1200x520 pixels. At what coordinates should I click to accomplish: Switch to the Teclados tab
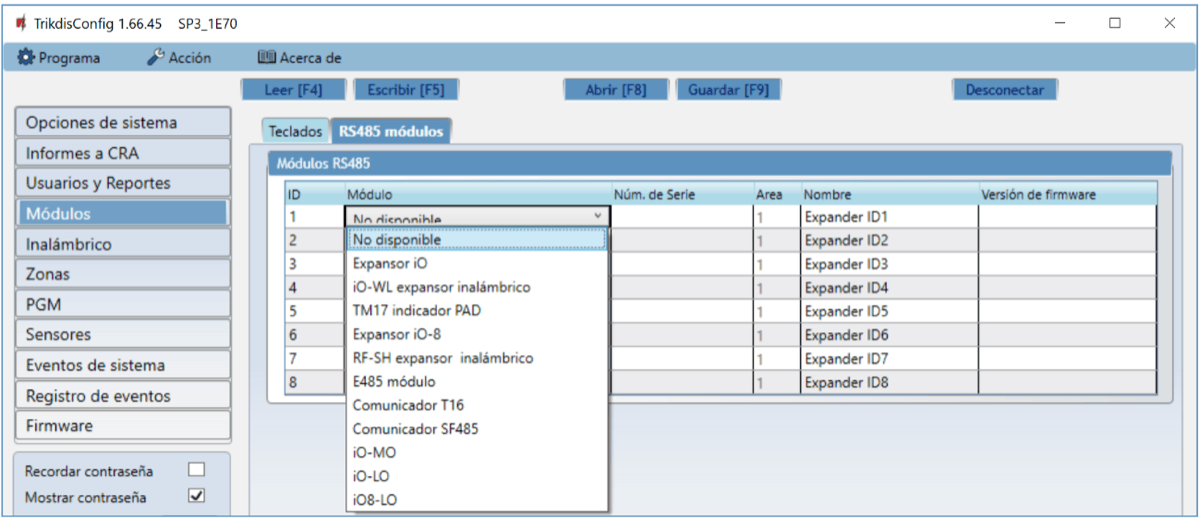coord(295,131)
